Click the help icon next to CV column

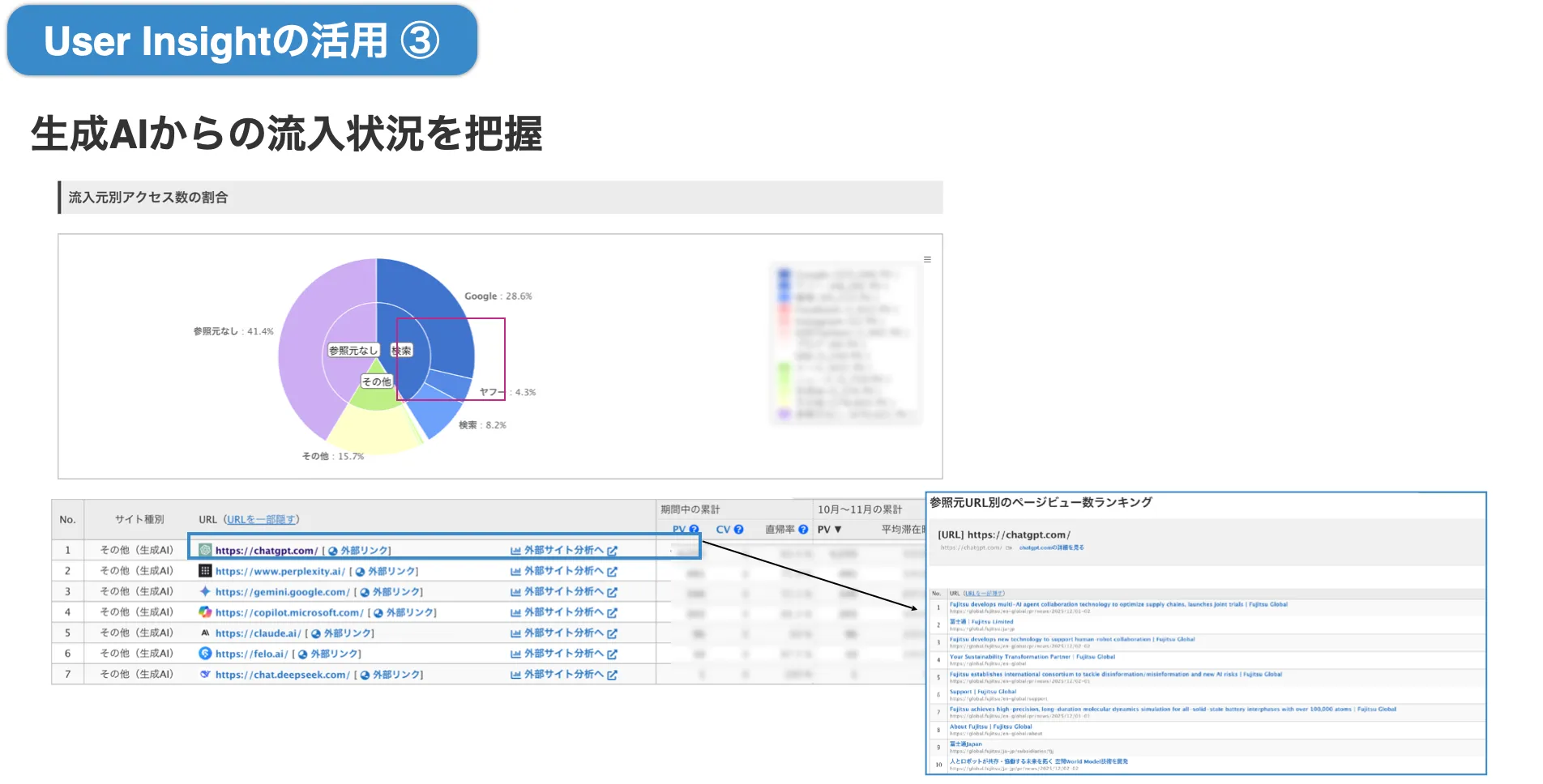(x=738, y=530)
